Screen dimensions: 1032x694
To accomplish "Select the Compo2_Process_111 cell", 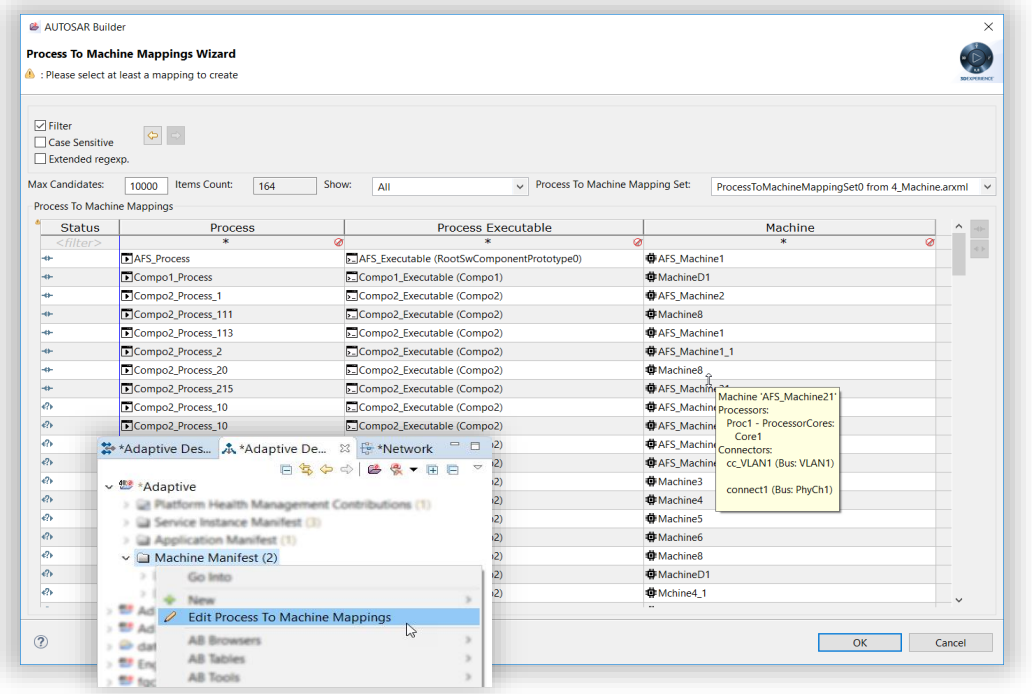I will (x=232, y=314).
